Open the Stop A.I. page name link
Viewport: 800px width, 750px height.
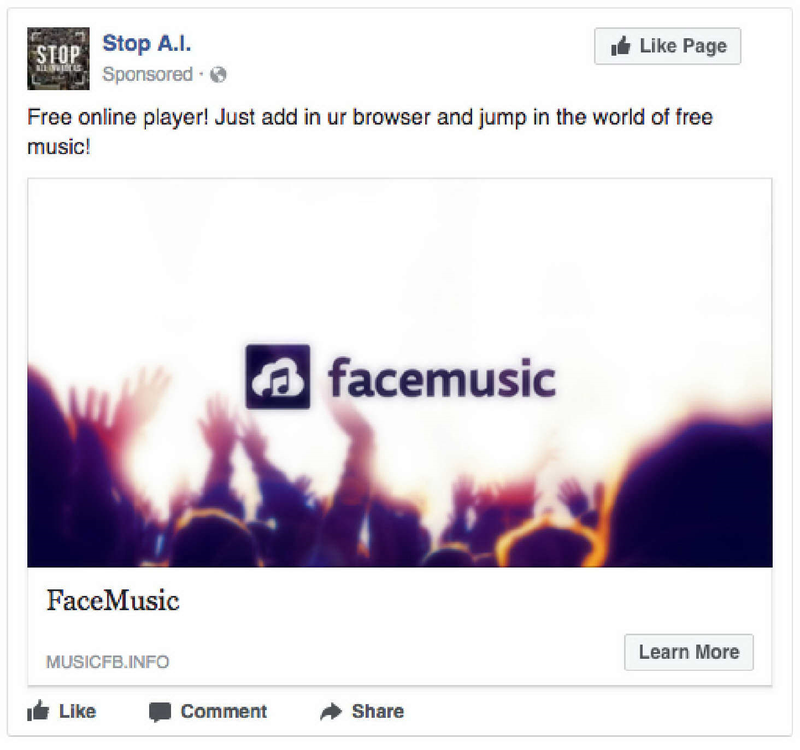[x=146, y=43]
